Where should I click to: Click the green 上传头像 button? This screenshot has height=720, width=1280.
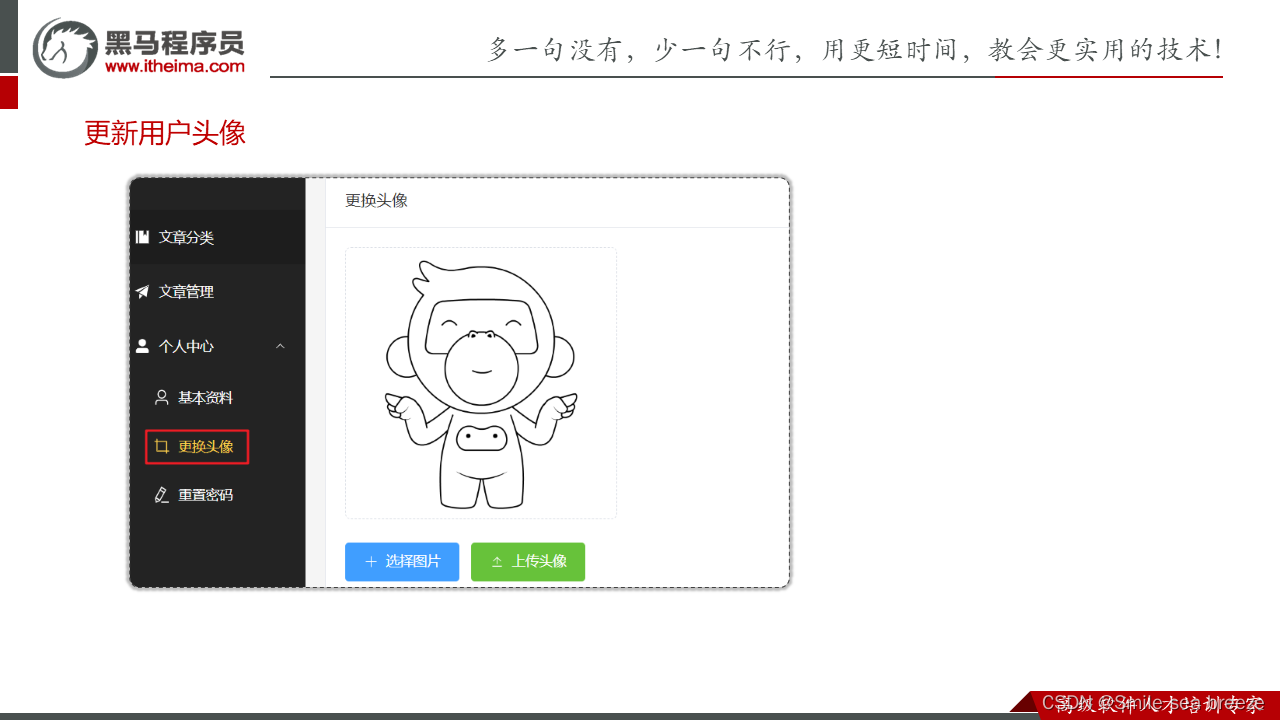point(528,562)
